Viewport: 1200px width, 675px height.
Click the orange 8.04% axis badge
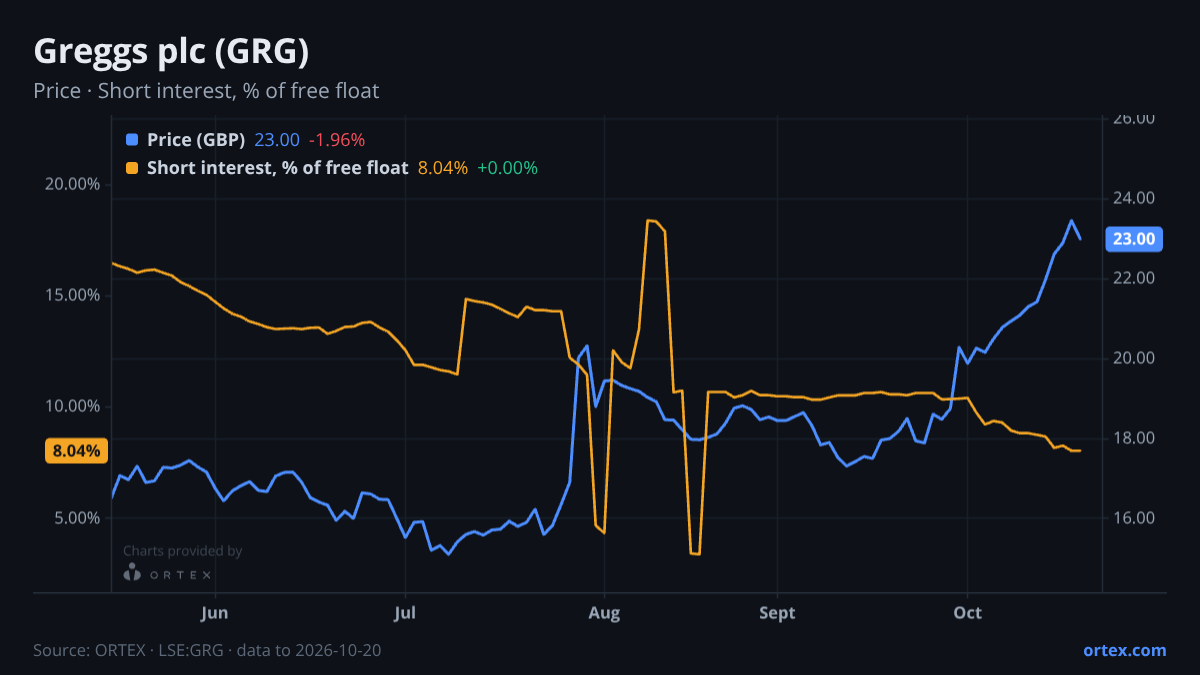[x=77, y=451]
